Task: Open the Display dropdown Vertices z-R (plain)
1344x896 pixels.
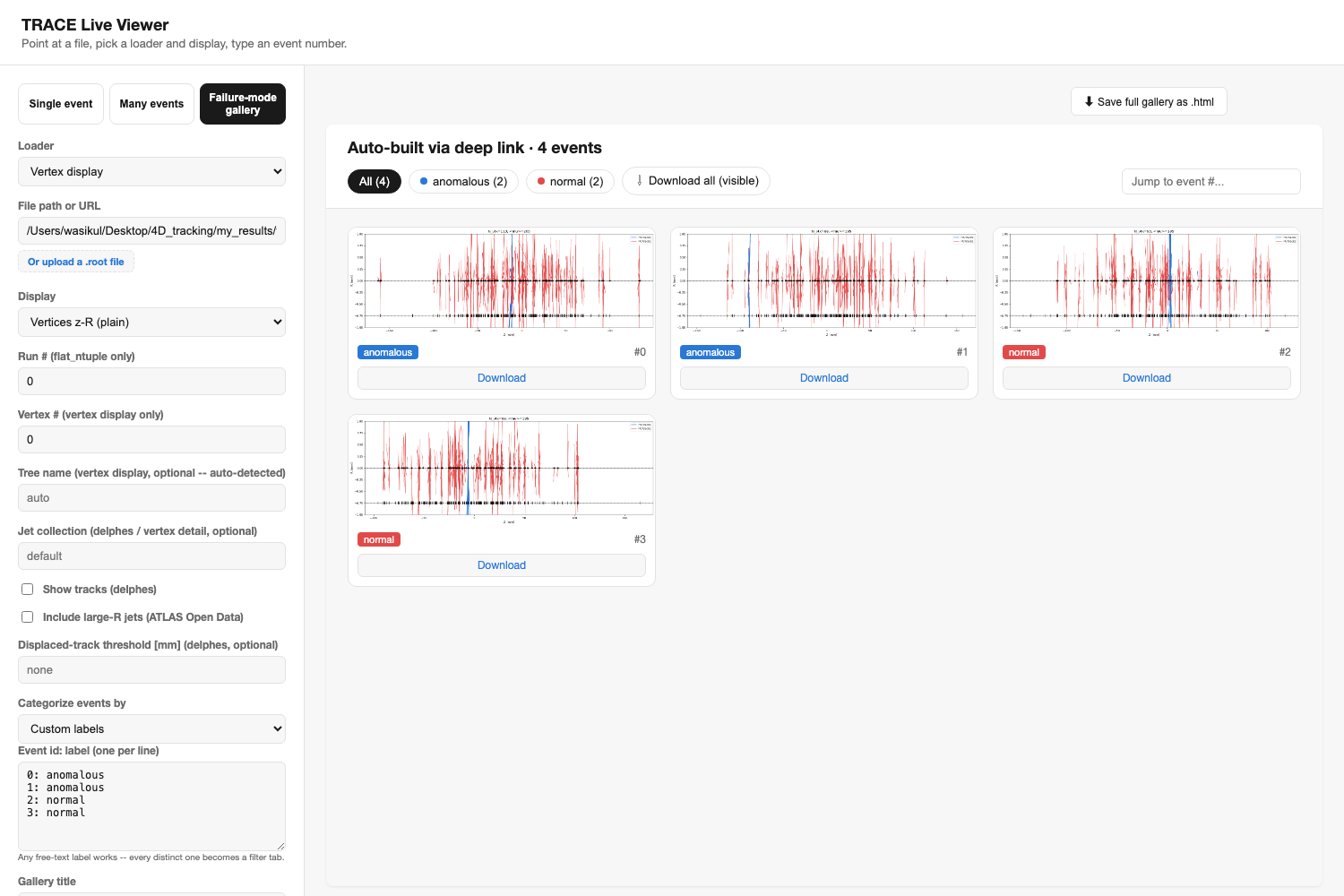Action: coord(151,322)
